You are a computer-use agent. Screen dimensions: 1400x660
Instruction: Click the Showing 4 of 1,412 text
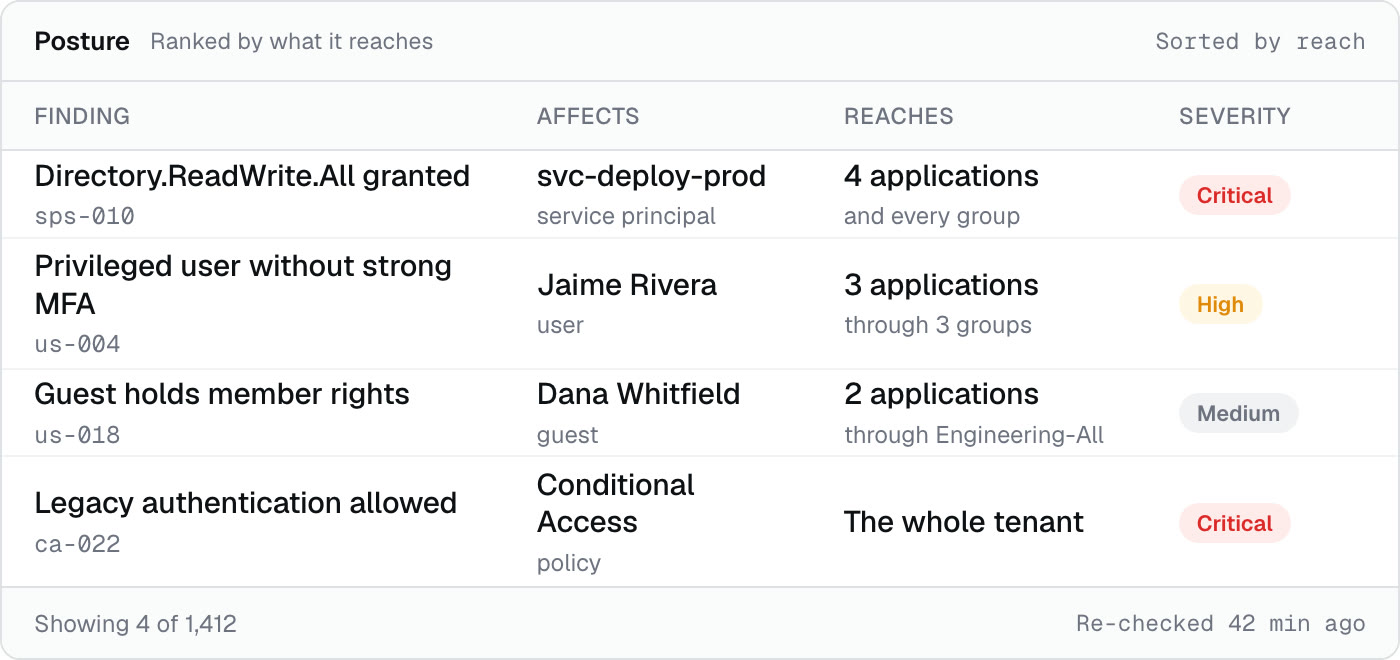point(136,624)
